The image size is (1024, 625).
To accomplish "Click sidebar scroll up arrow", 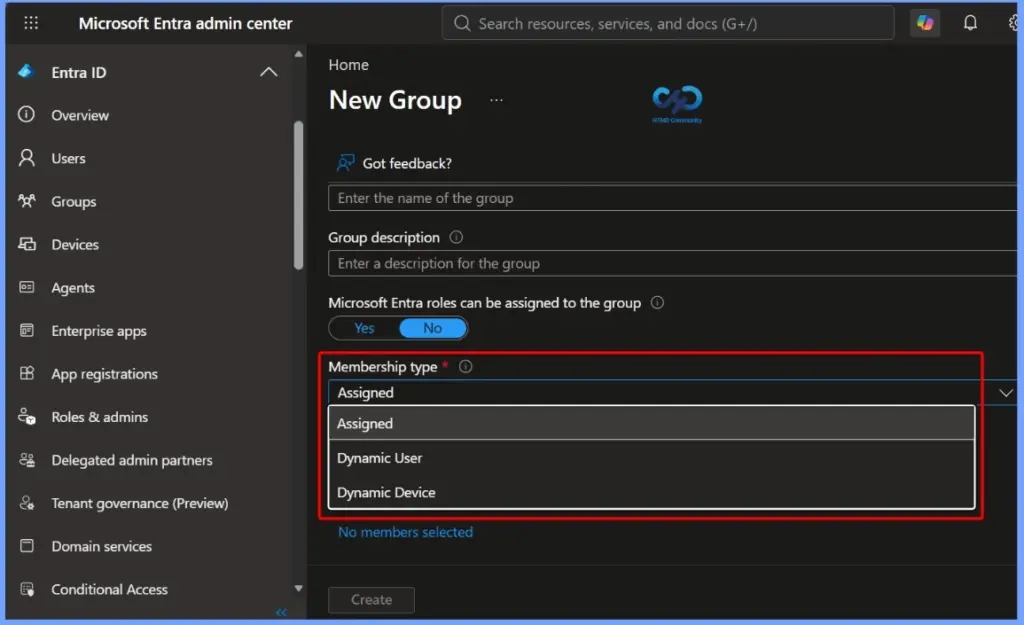I will pyautogui.click(x=298, y=54).
